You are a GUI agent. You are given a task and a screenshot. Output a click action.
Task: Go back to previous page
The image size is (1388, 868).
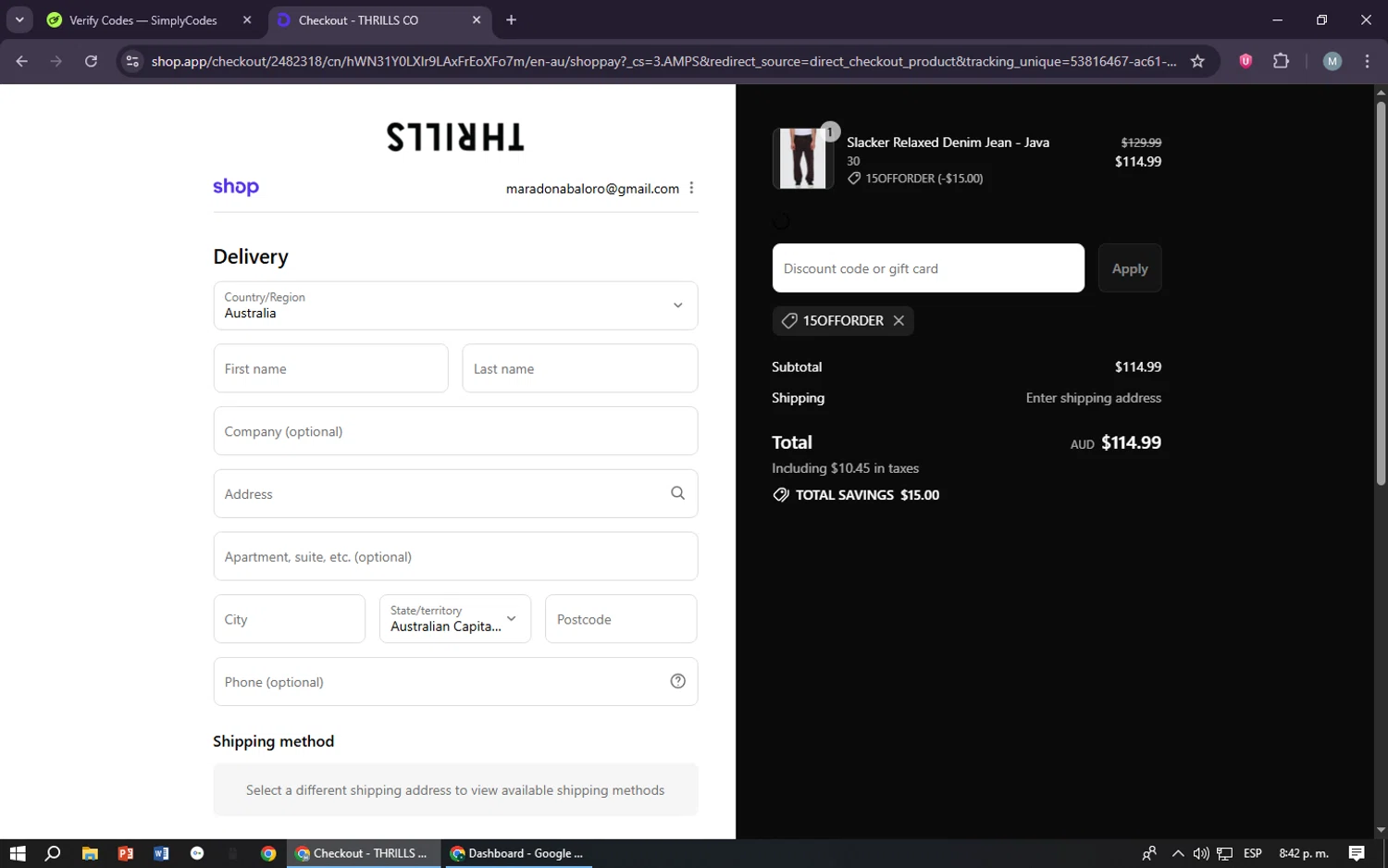pos(22,61)
